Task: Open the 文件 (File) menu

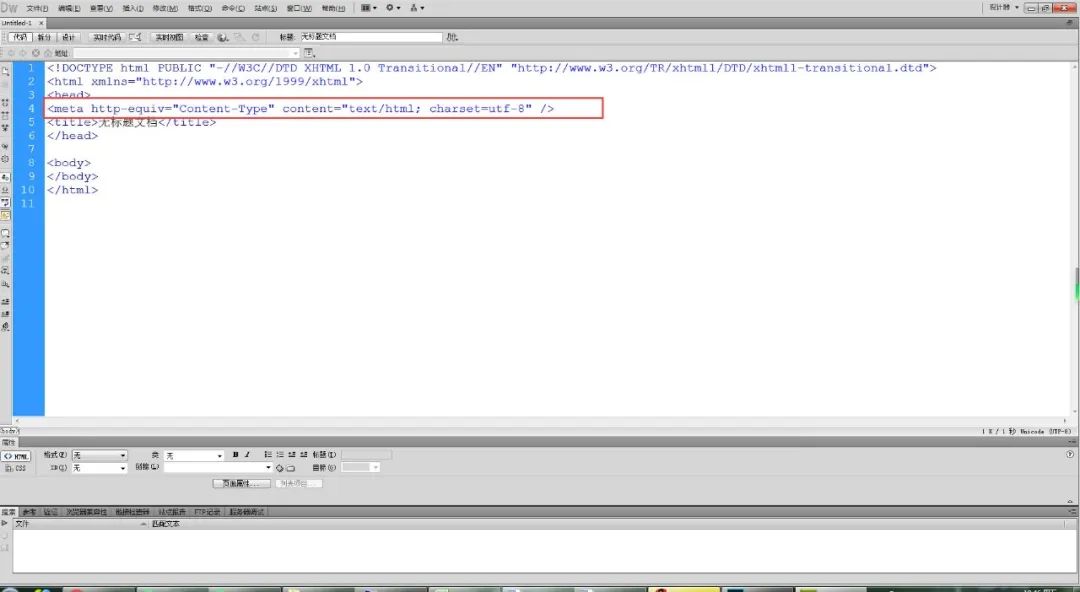Action: pyautogui.click(x=37, y=8)
